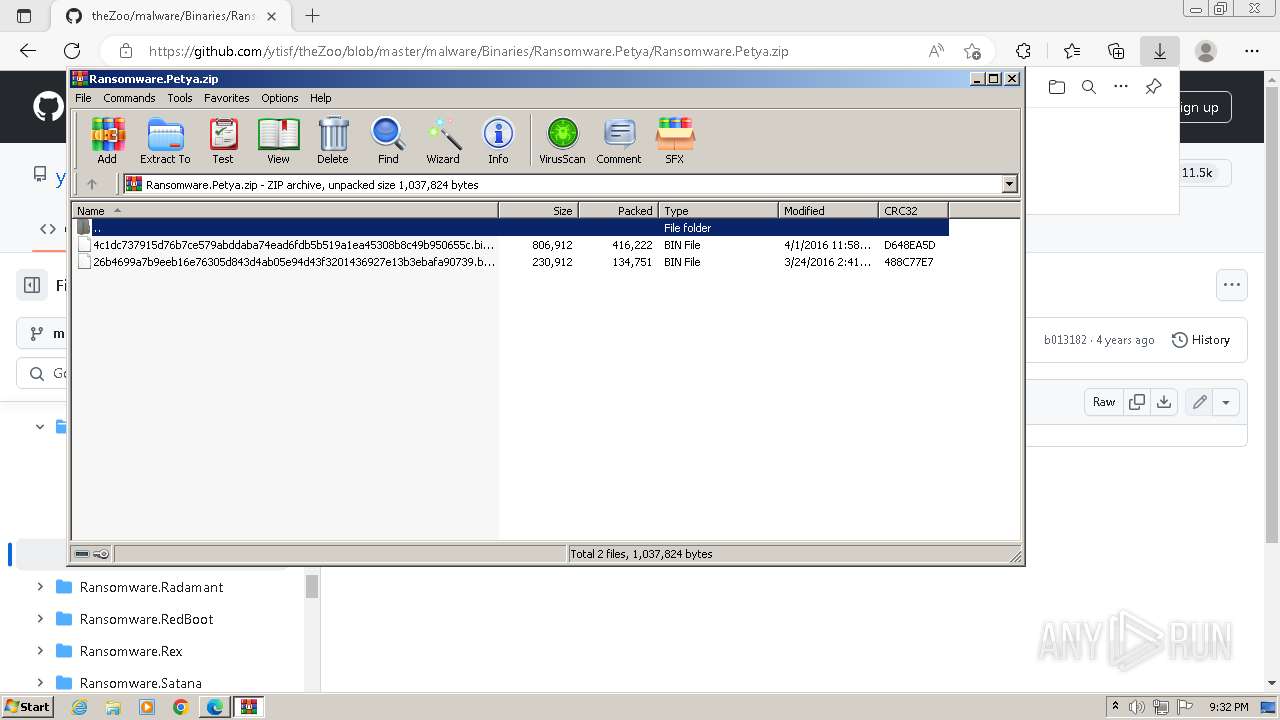Open the Tools menu

click(180, 98)
